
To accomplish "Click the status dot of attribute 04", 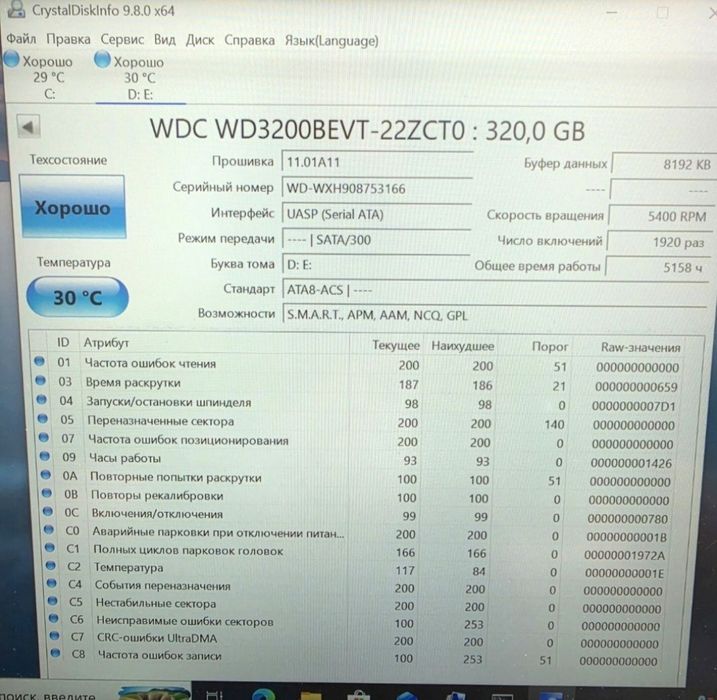I will click(x=42, y=400).
